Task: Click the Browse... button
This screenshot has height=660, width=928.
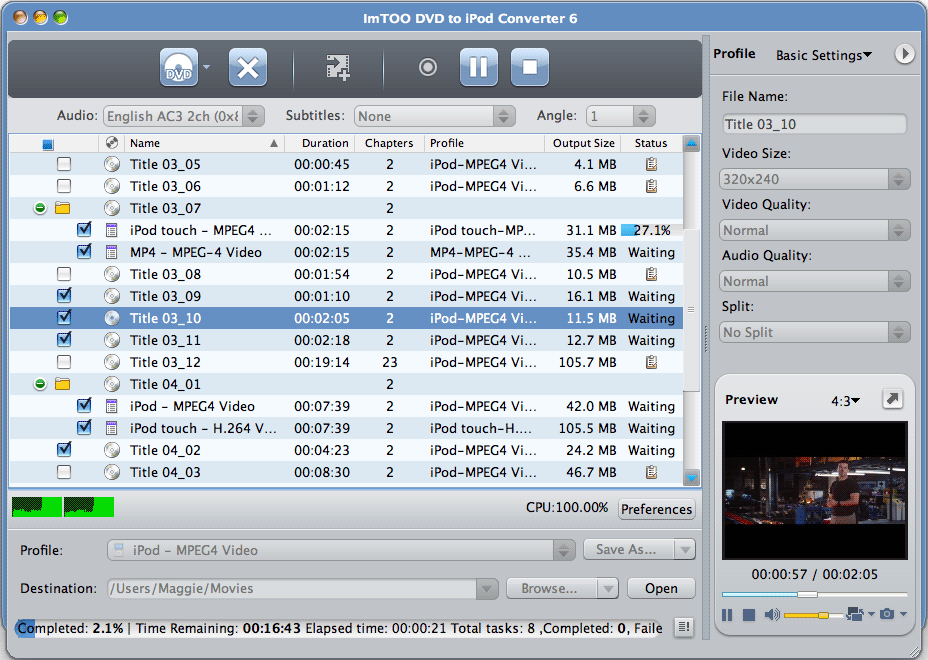Action: tap(551, 588)
